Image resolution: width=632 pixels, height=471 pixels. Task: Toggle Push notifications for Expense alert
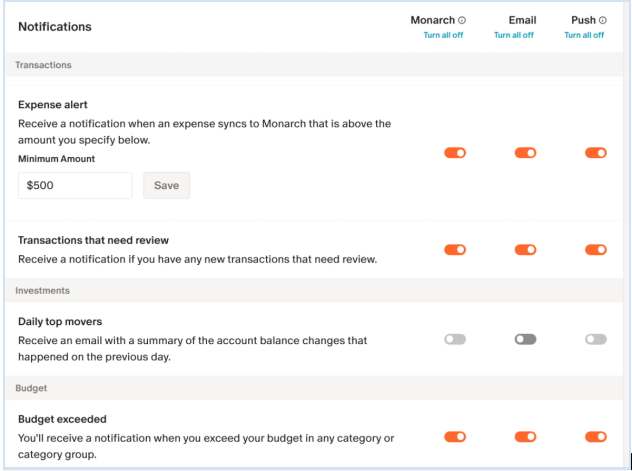[x=596, y=153]
